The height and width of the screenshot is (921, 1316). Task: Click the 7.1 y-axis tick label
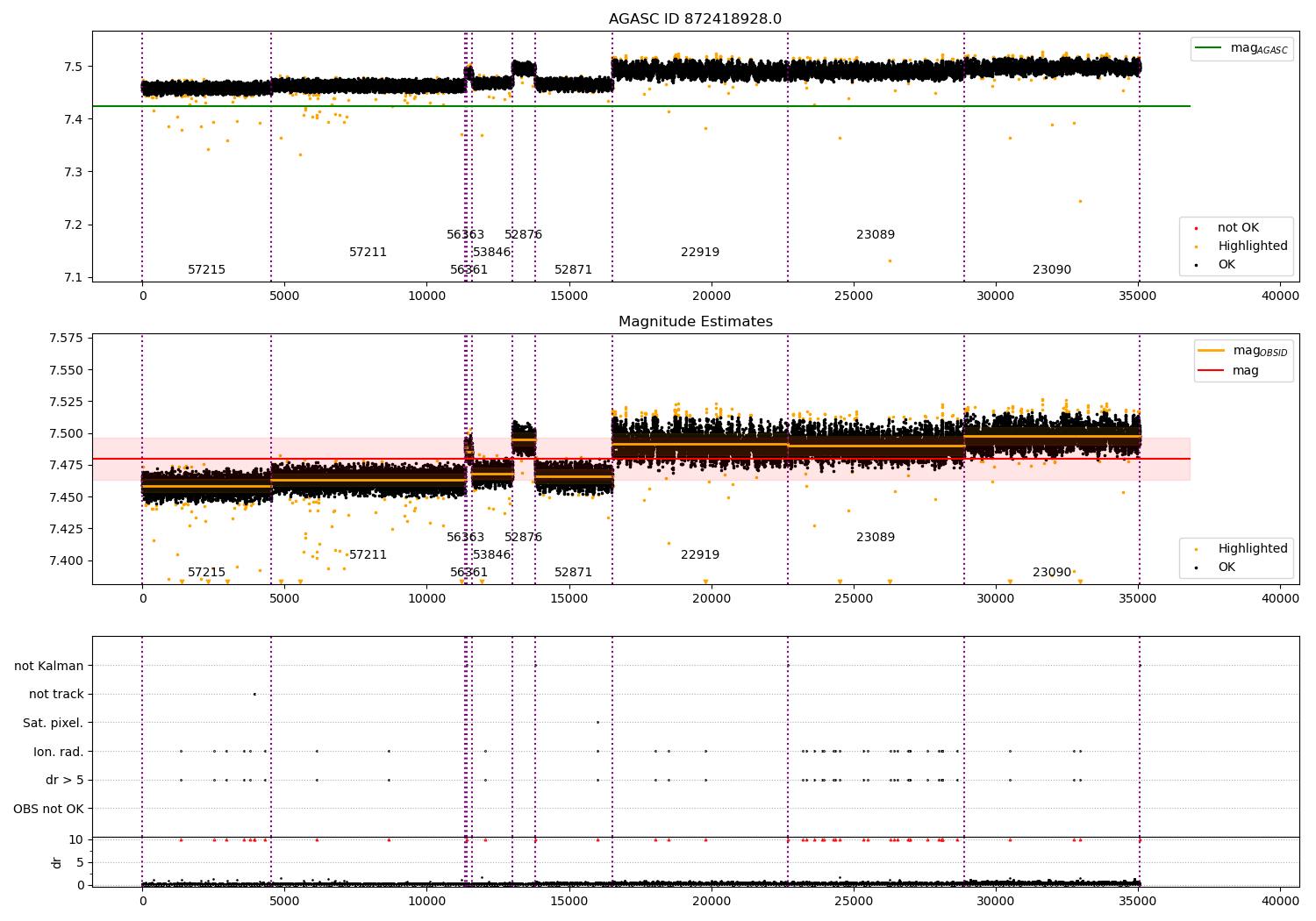click(x=74, y=278)
